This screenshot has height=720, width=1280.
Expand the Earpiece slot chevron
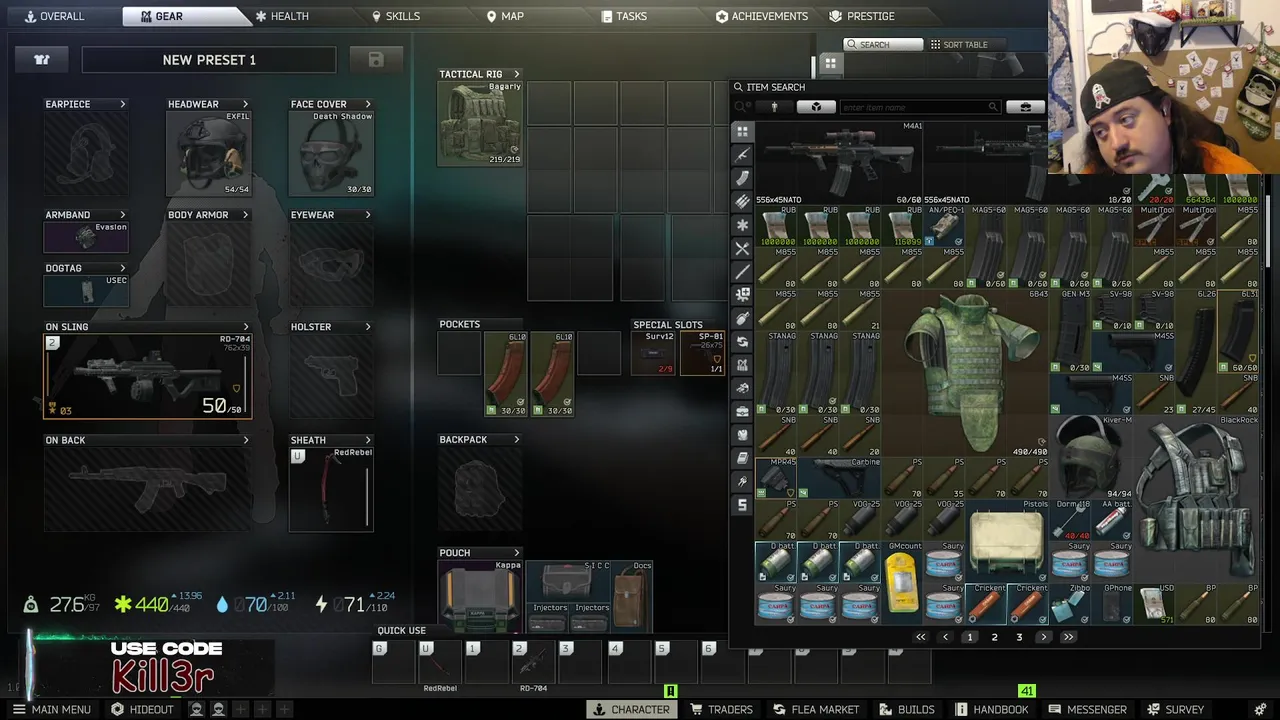[x=123, y=104]
